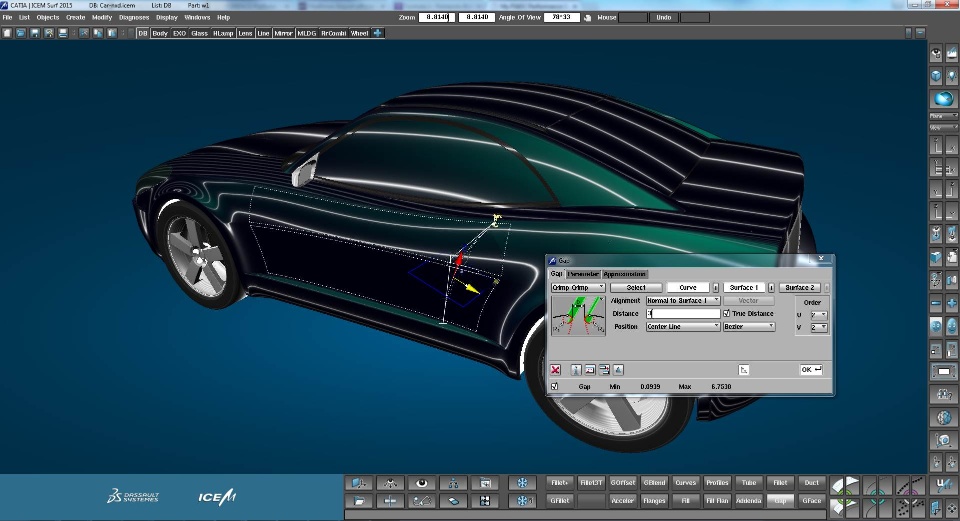960x521 pixels.
Task: Open the Crimp Crimp type dropdown
Action: coord(578,287)
